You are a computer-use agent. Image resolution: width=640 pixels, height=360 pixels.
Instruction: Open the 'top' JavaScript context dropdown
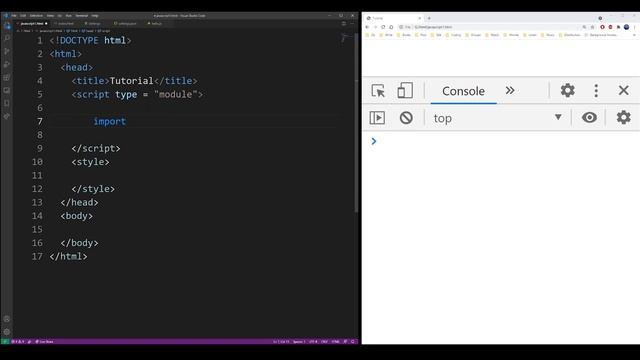point(498,118)
